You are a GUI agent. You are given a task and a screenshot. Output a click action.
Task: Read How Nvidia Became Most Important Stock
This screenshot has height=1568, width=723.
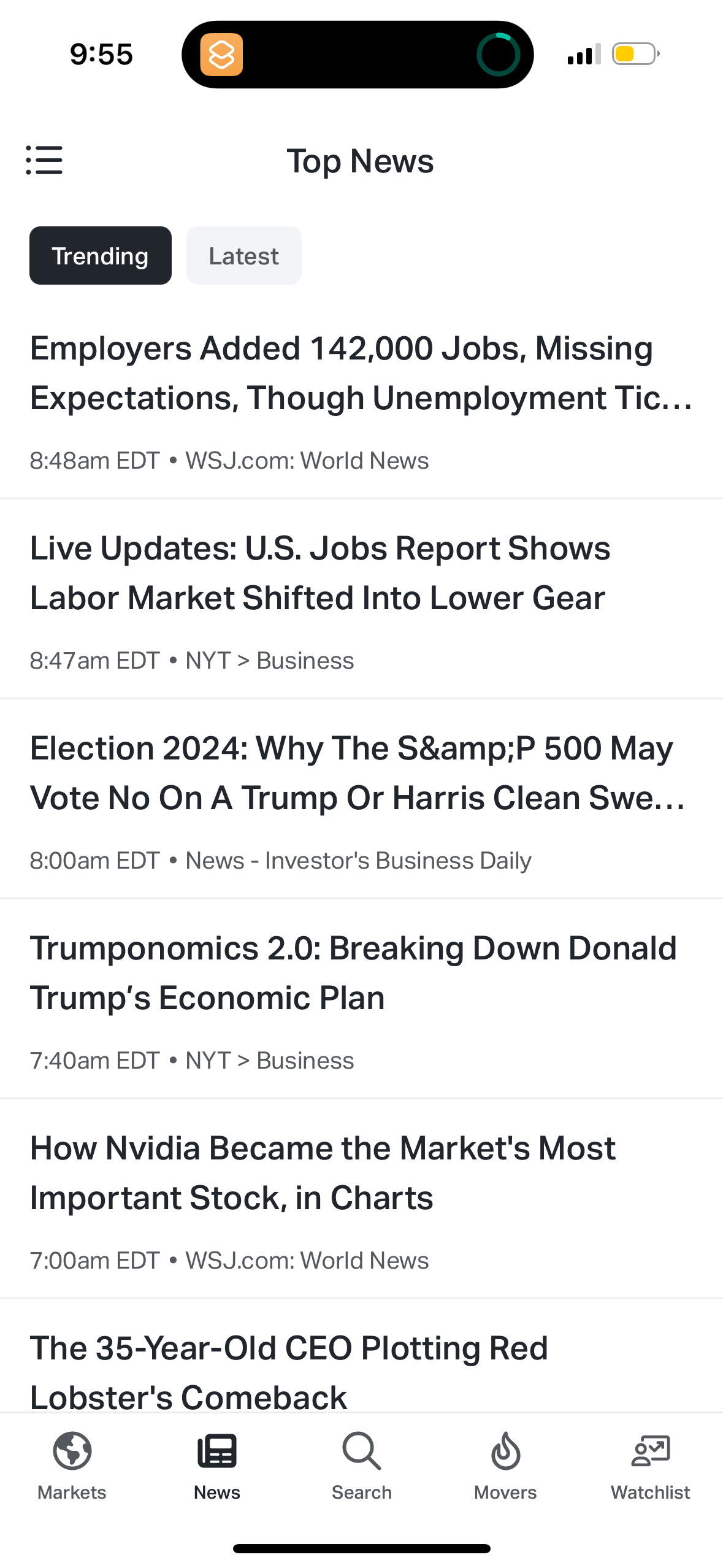tap(323, 1173)
